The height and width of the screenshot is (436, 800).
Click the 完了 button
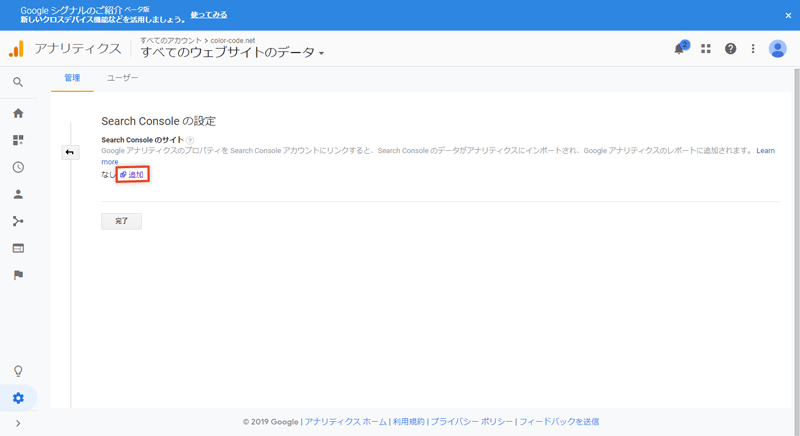(x=121, y=221)
